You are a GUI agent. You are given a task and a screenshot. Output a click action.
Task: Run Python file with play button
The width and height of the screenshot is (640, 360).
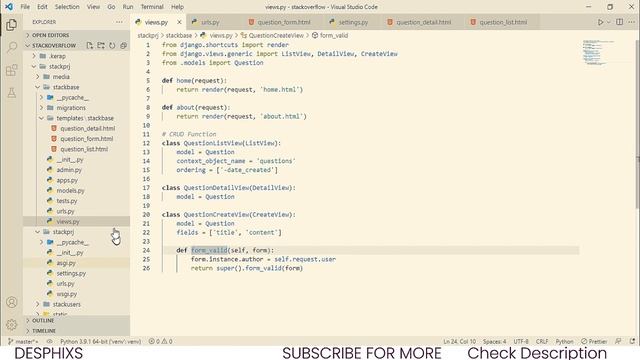[x=600, y=22]
